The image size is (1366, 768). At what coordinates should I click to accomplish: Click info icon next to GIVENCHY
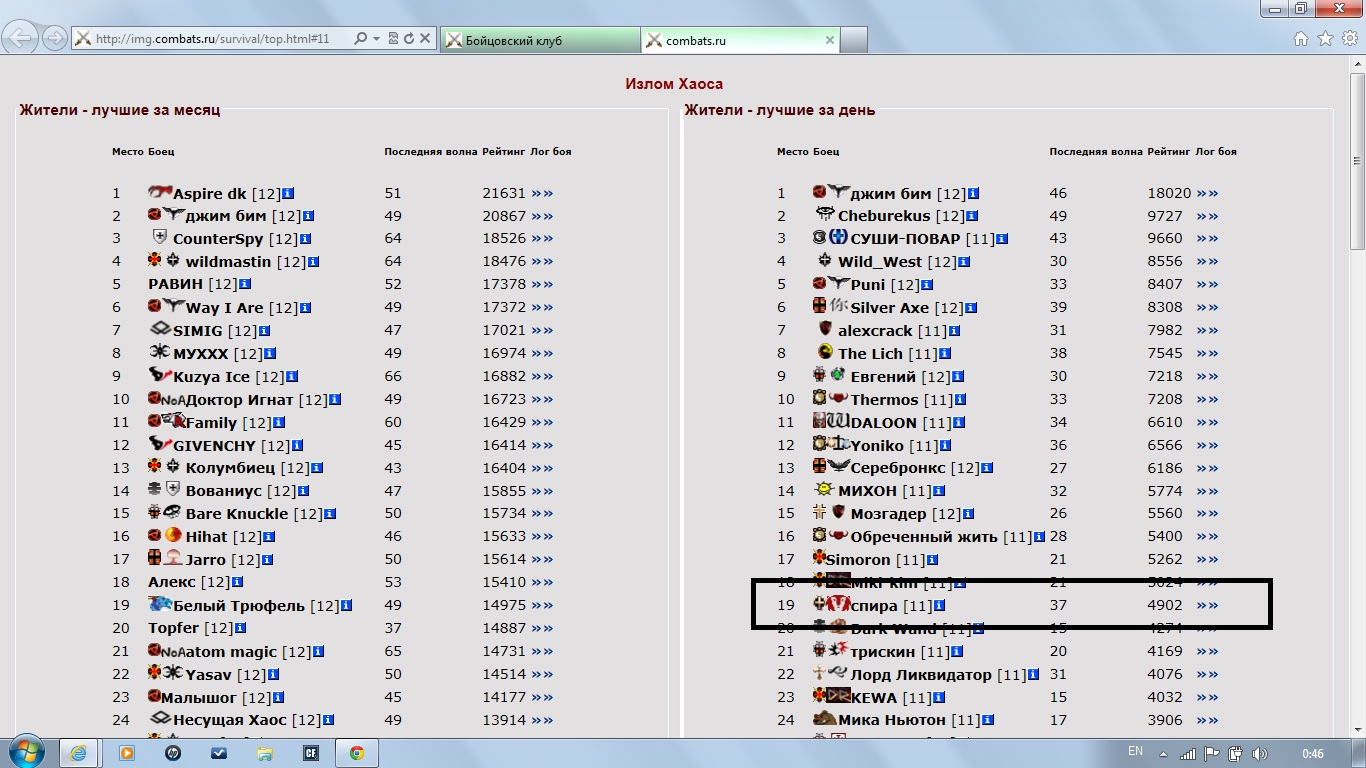tap(298, 445)
